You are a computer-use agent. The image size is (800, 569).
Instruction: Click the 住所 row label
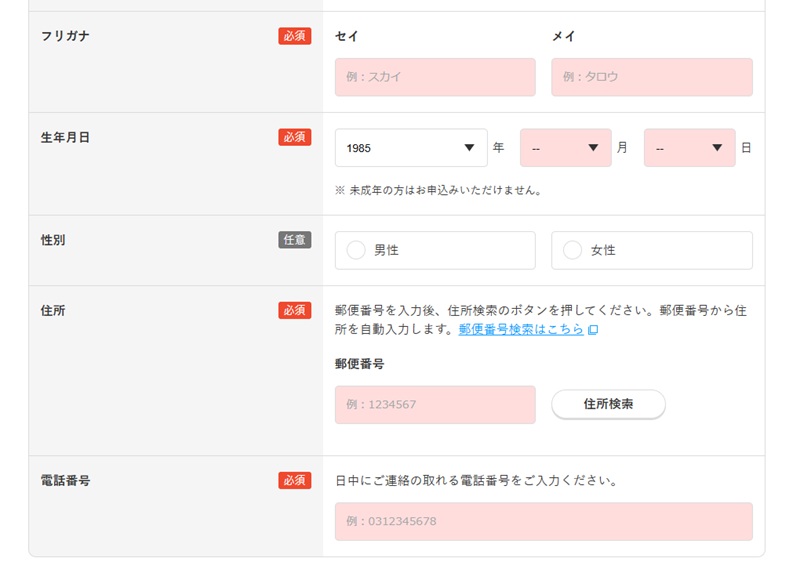(x=53, y=310)
